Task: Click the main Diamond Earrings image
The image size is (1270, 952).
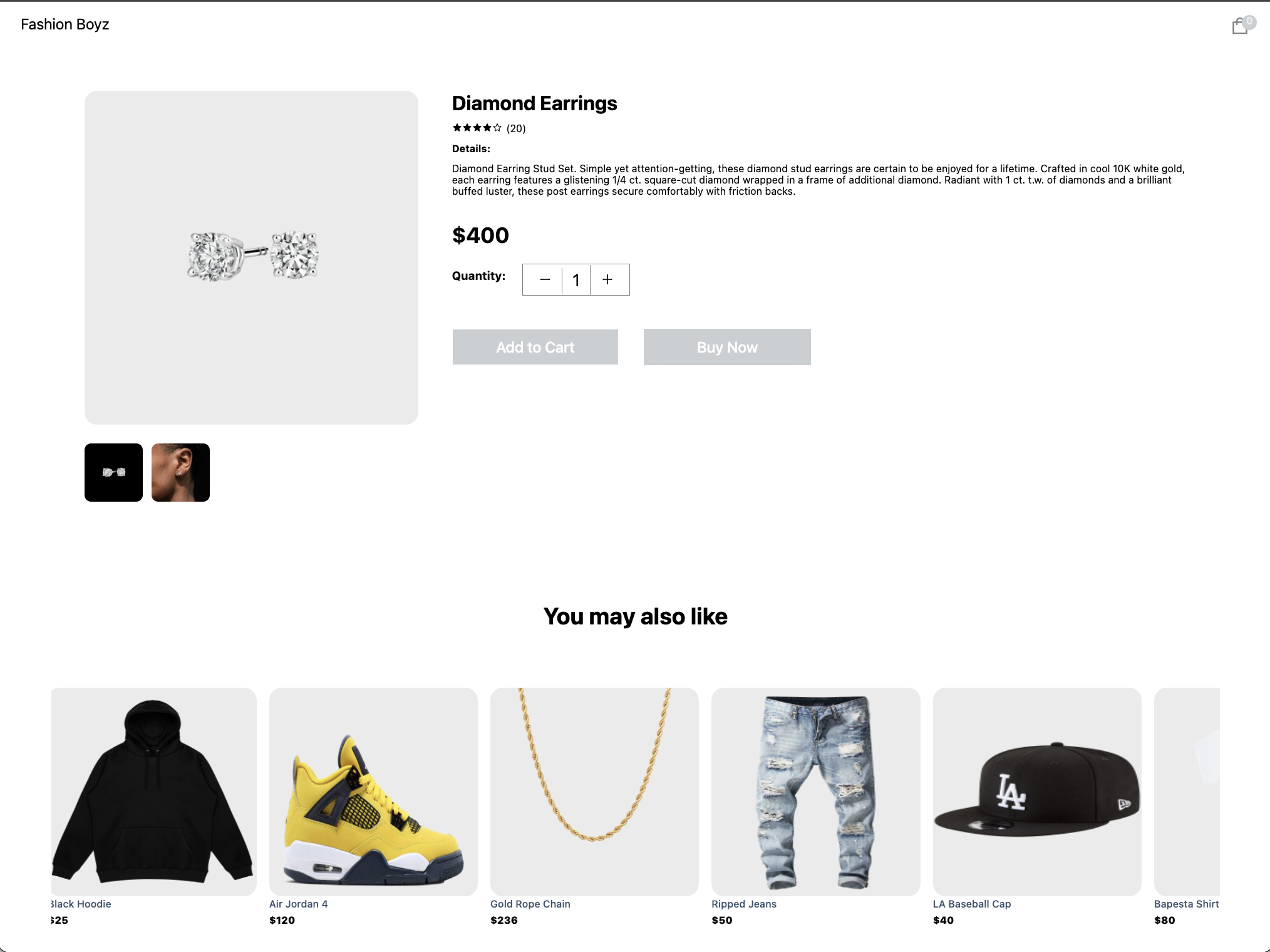Action: coord(251,257)
